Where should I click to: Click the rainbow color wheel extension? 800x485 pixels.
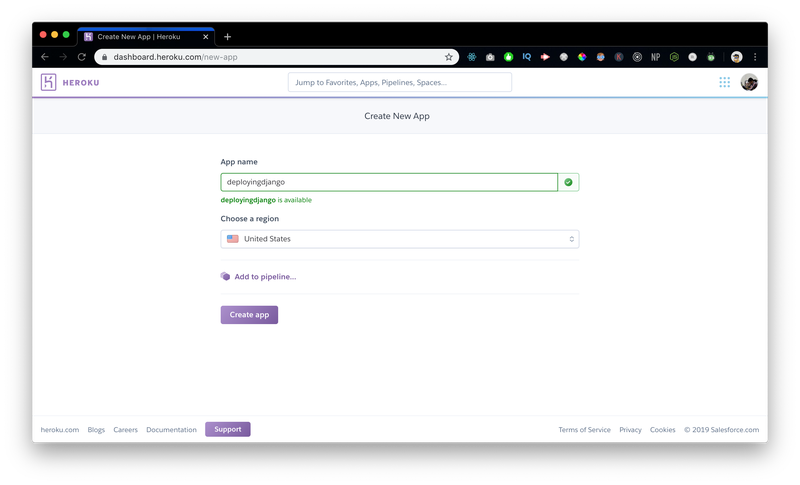coord(582,57)
